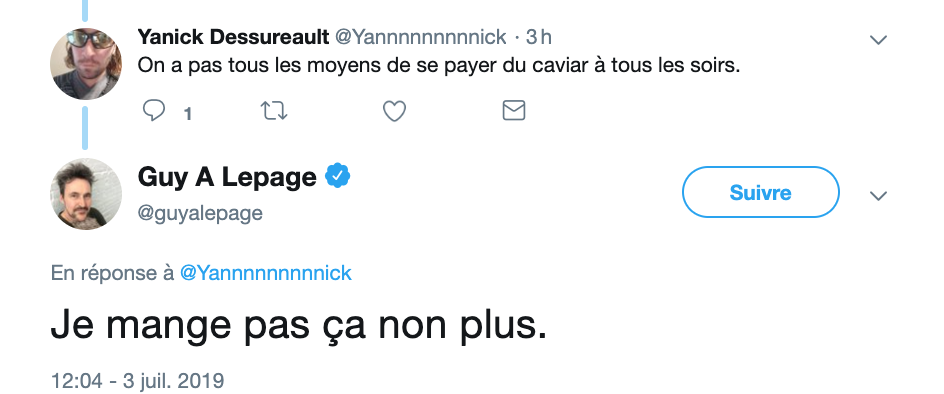Like the caviar tweet with heart icon
944x394 pixels.
(x=394, y=111)
